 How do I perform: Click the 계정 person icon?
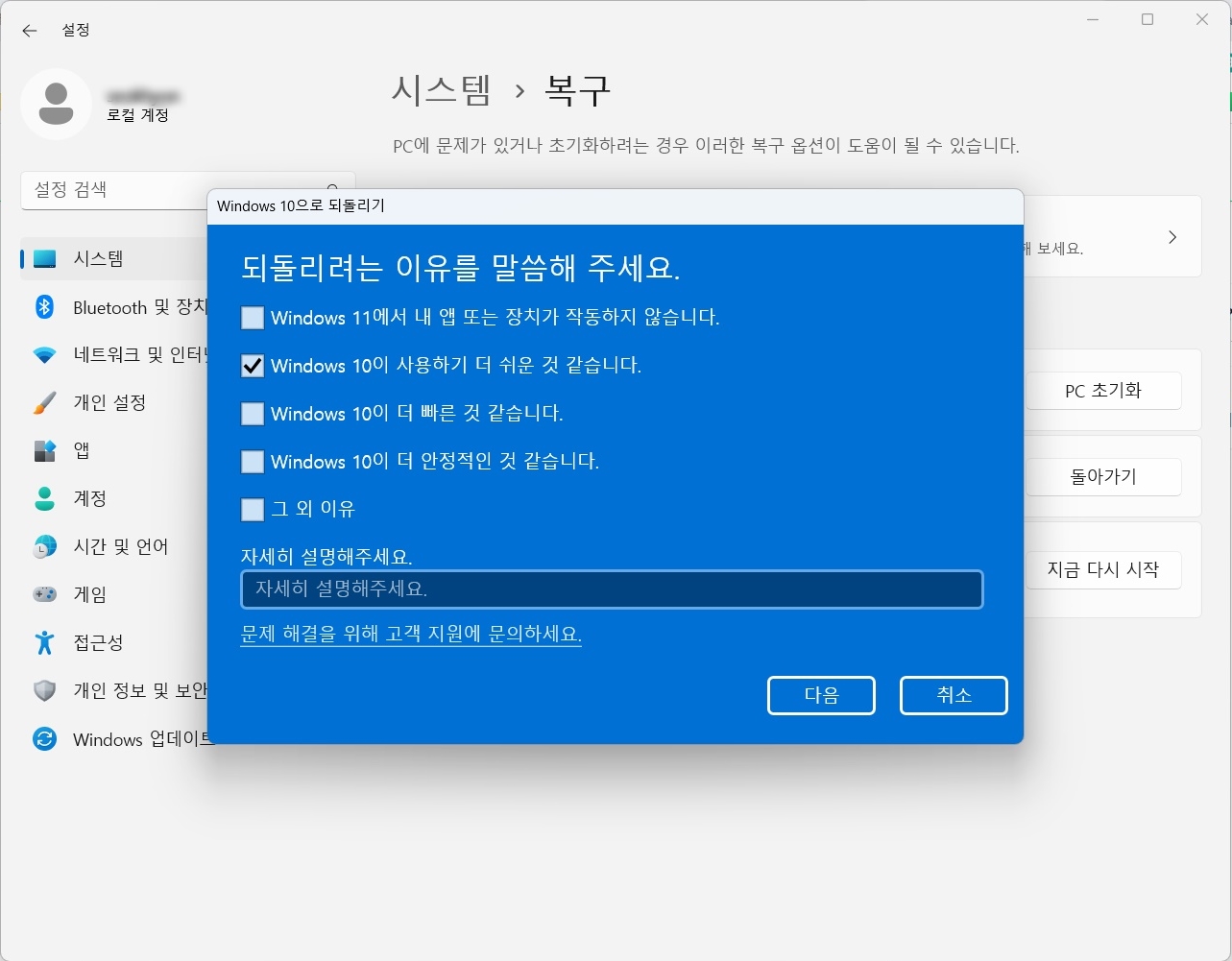point(44,498)
